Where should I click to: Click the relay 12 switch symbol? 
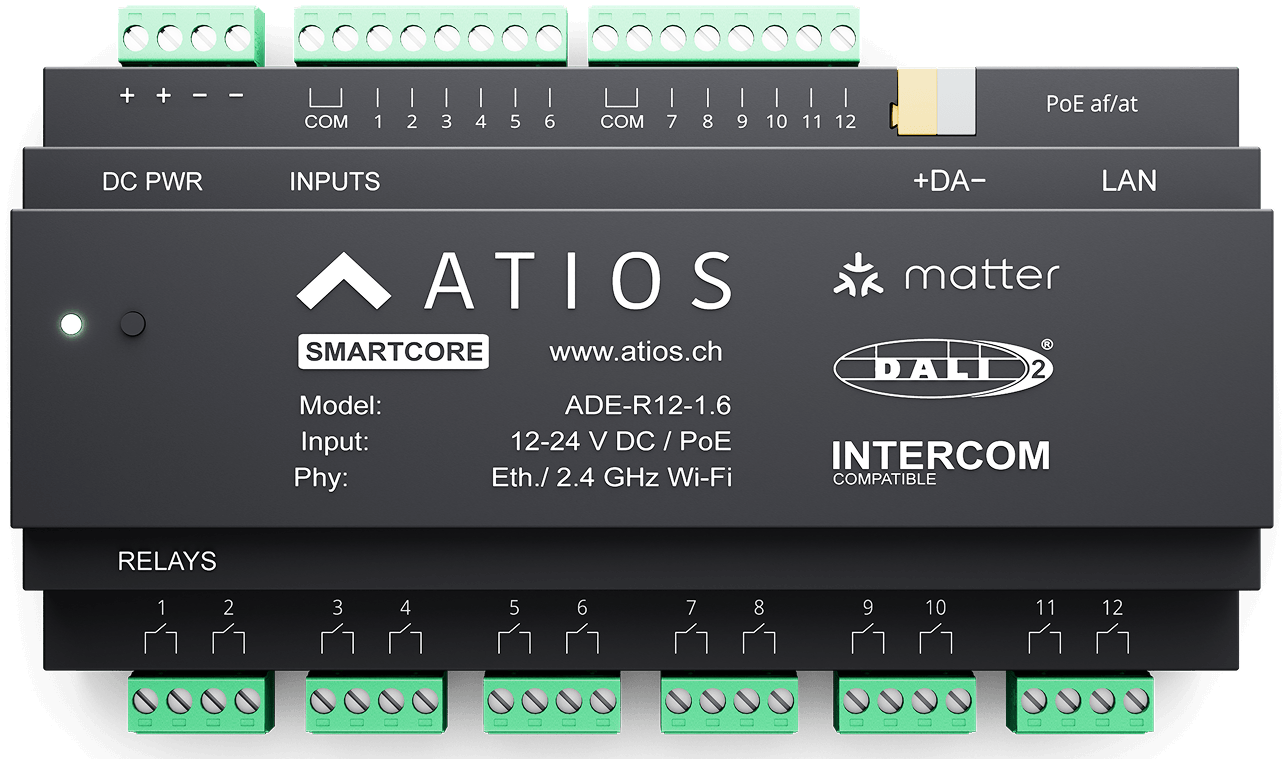1112,638
